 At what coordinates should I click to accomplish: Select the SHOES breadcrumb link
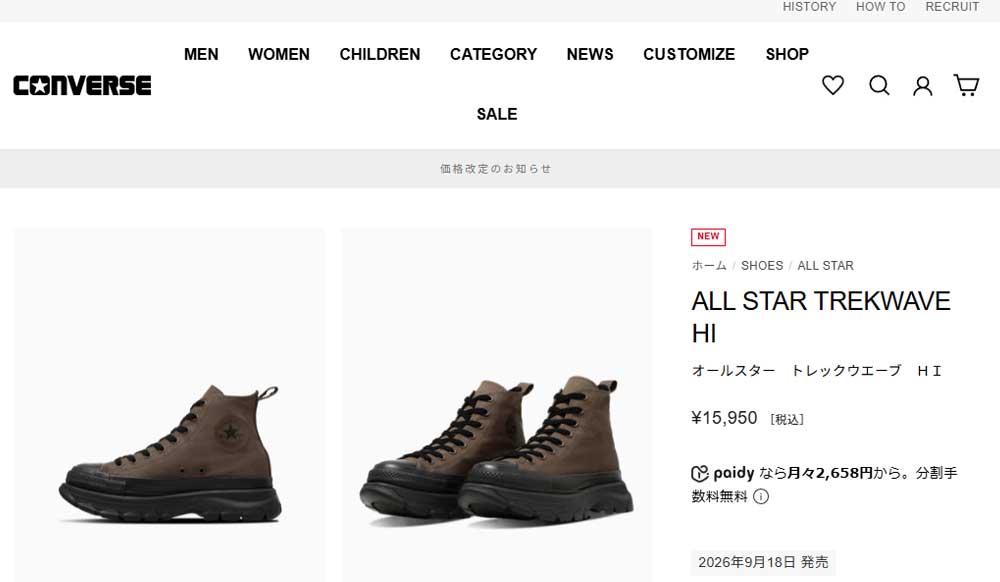(761, 265)
